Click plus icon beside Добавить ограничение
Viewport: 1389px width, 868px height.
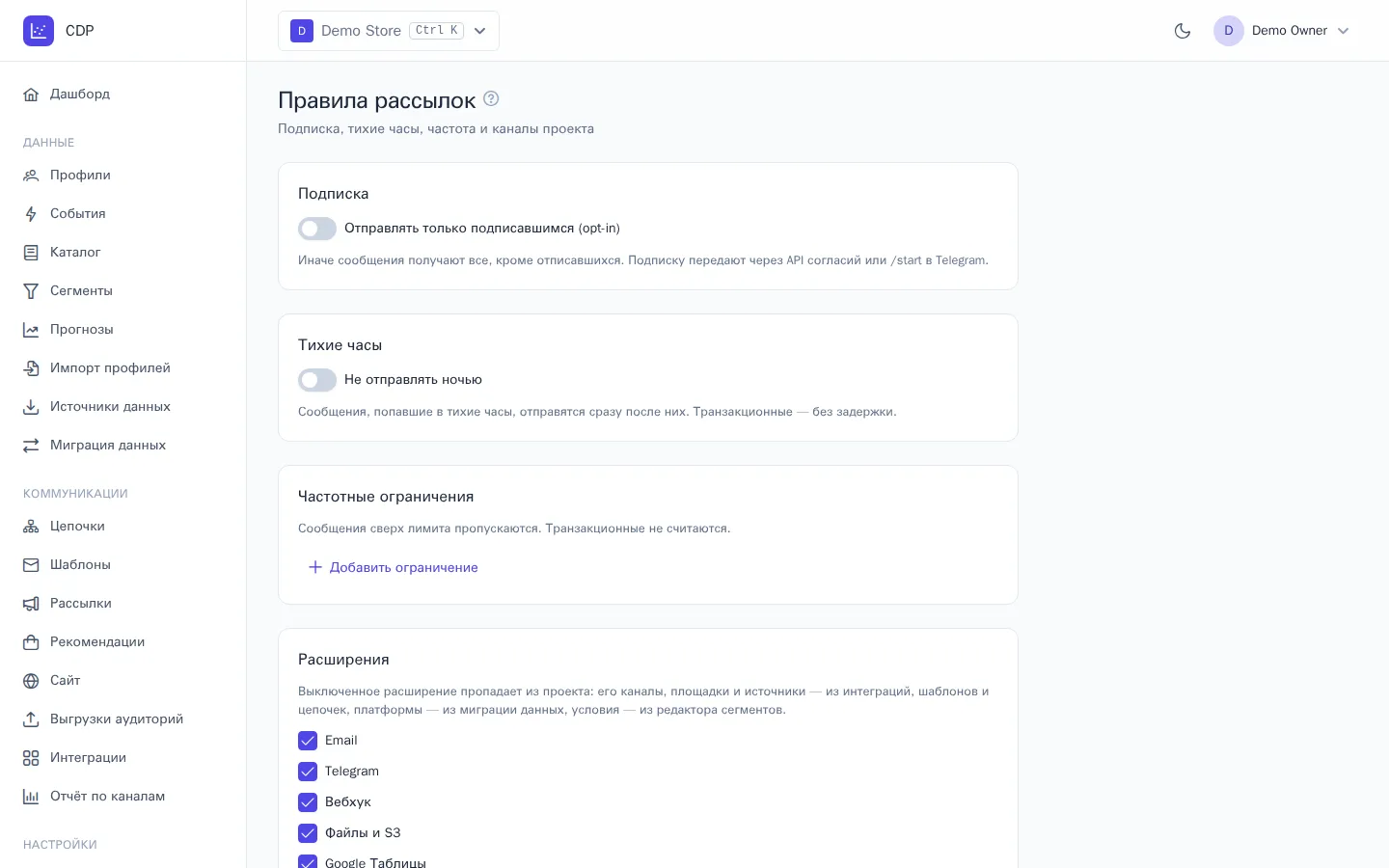click(314, 567)
